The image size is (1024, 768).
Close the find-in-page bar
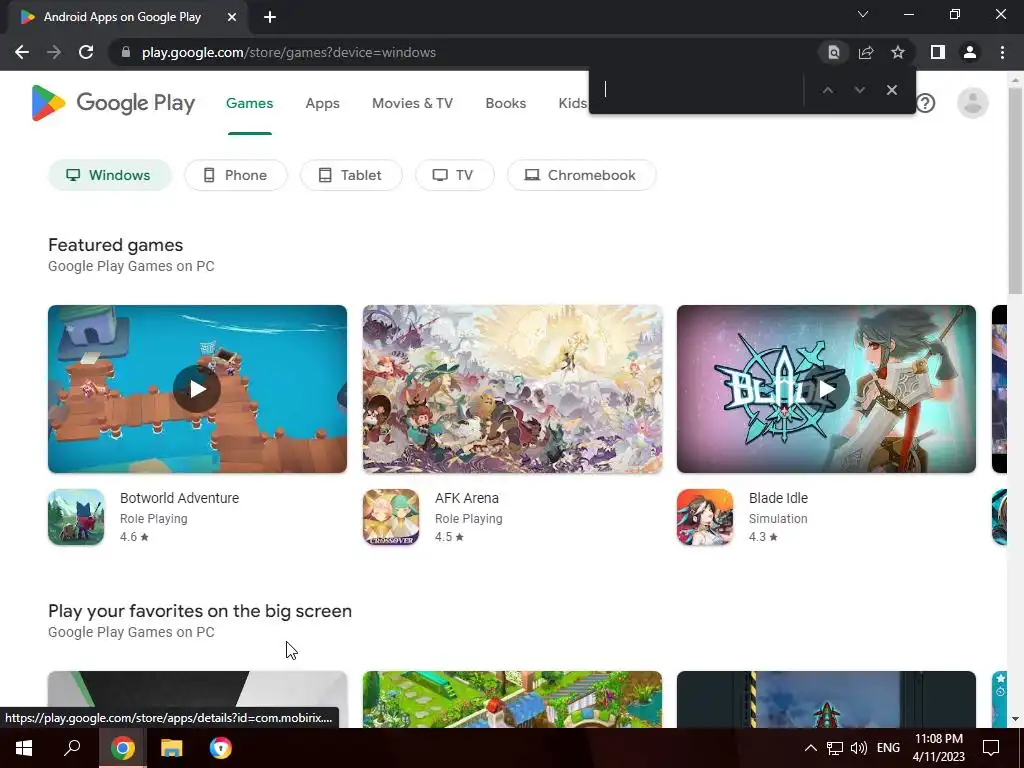891,90
